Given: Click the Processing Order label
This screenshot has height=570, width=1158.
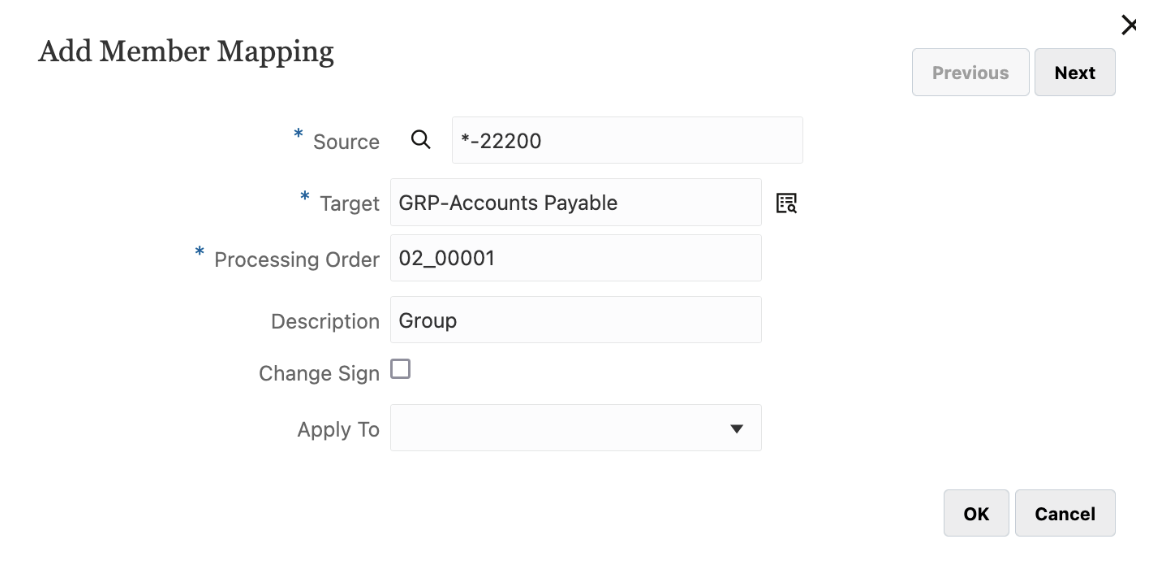Looking at the screenshot, I should 297,260.
